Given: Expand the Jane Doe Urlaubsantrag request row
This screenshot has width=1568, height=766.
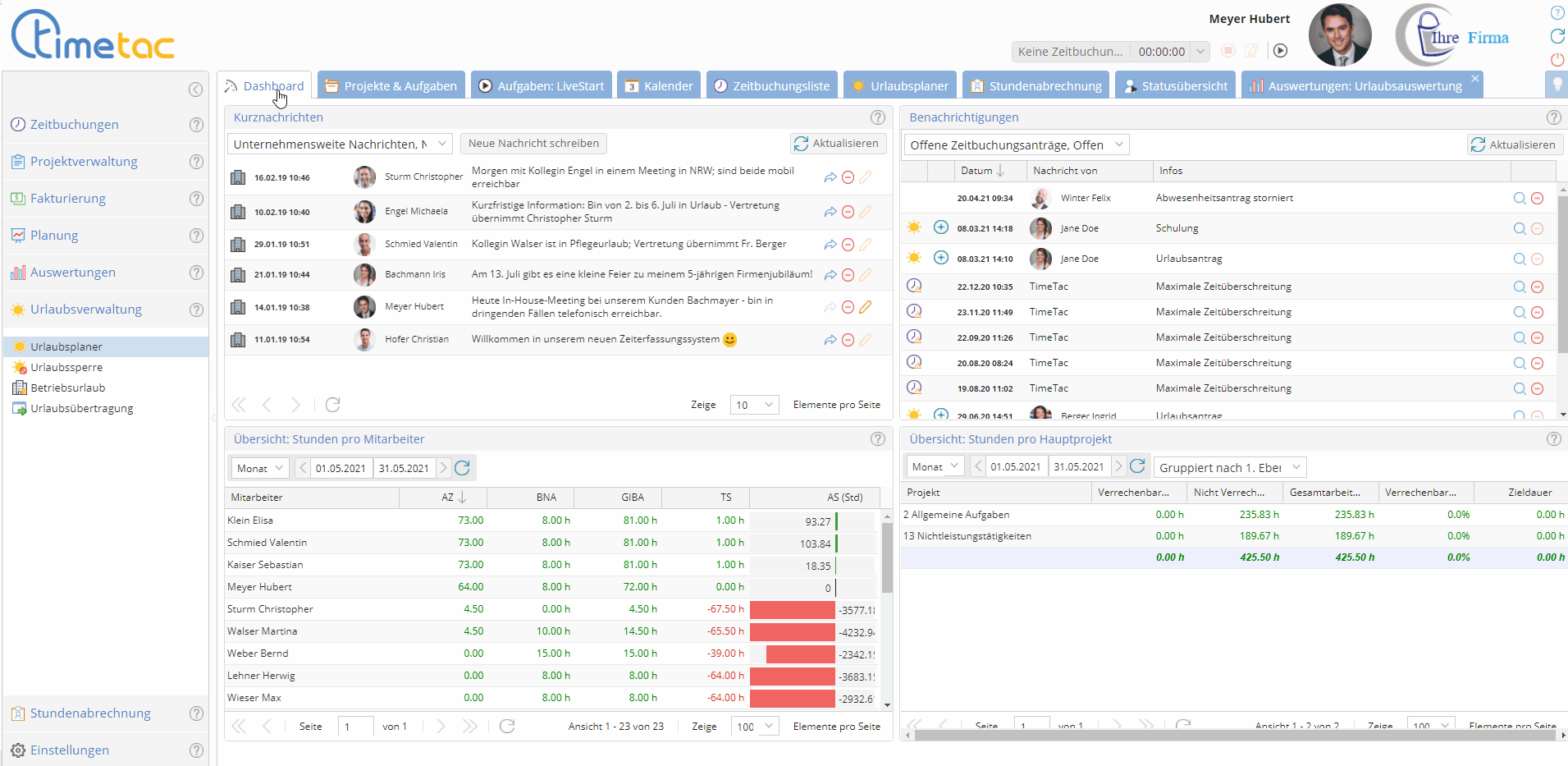Looking at the screenshot, I should click(x=941, y=258).
